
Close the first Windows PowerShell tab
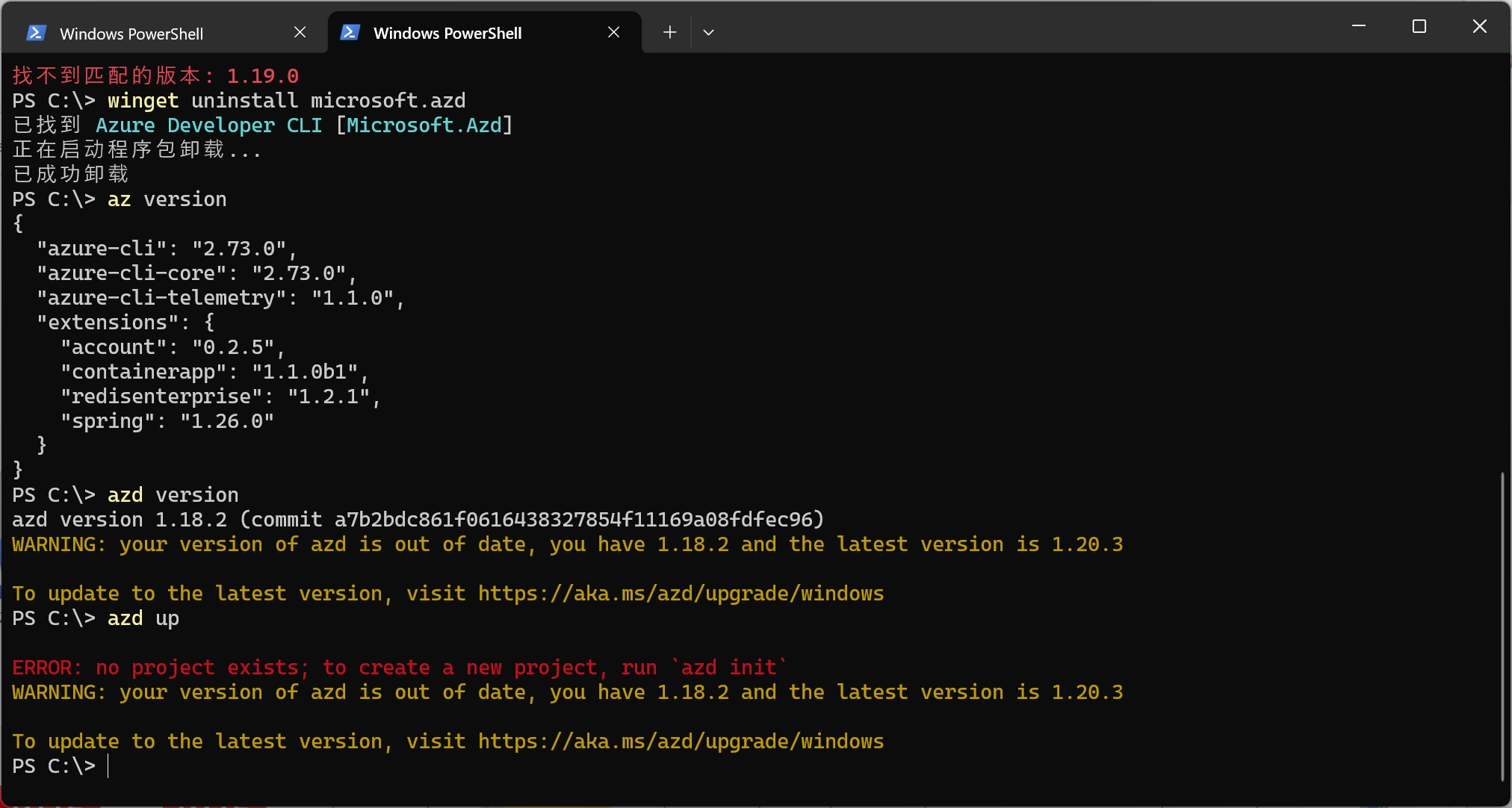(x=300, y=32)
